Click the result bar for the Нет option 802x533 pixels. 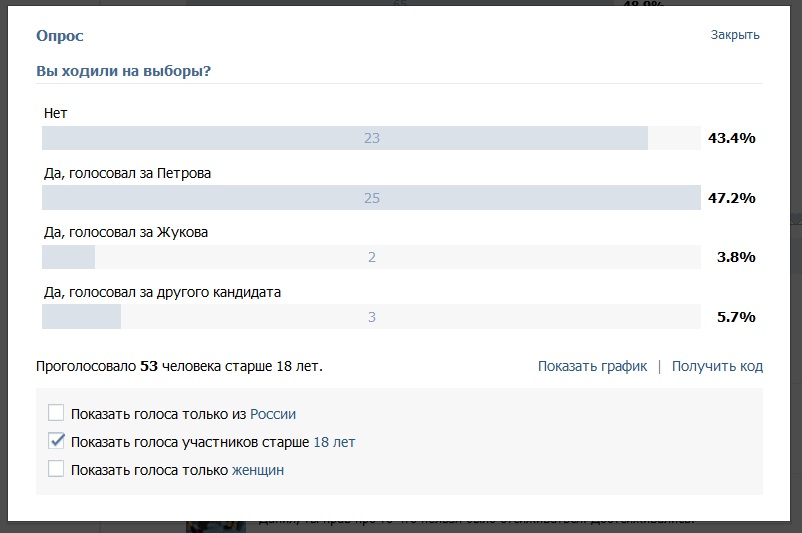[x=371, y=138]
